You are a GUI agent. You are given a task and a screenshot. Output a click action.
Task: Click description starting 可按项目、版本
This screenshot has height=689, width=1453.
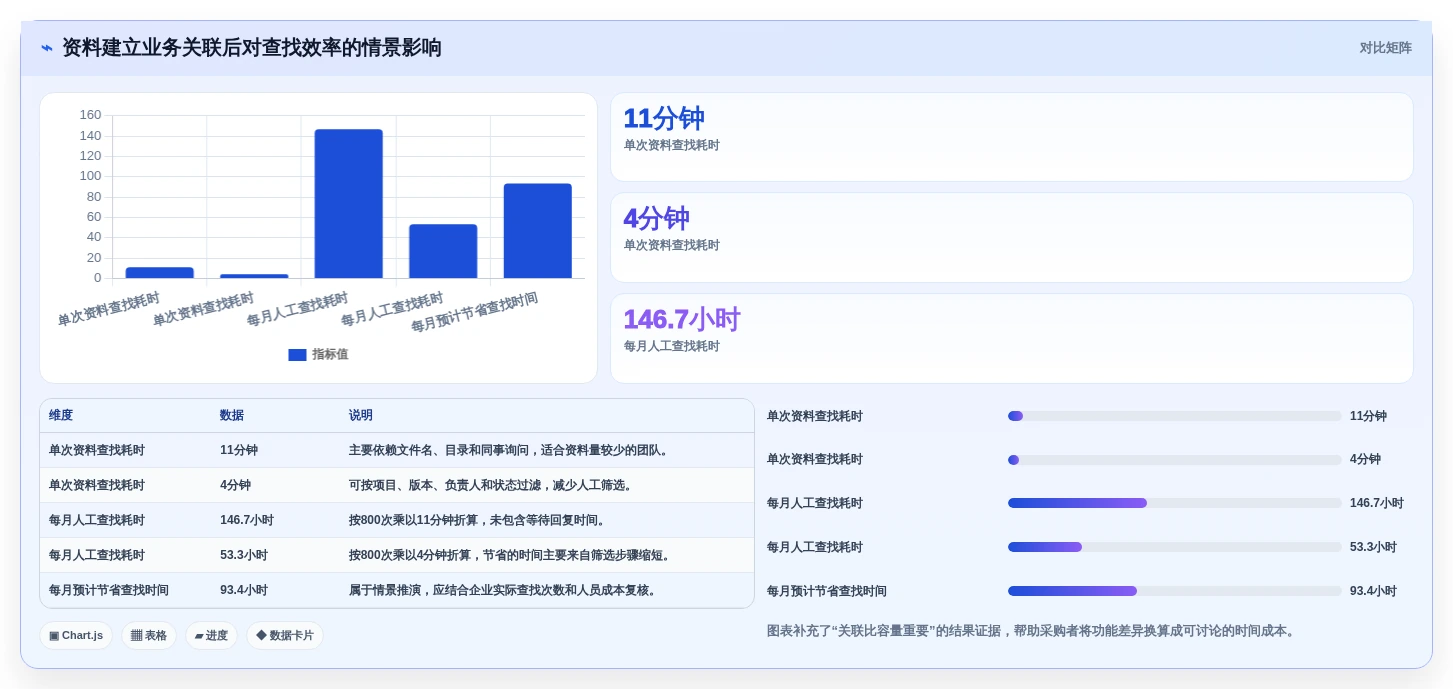tap(492, 486)
